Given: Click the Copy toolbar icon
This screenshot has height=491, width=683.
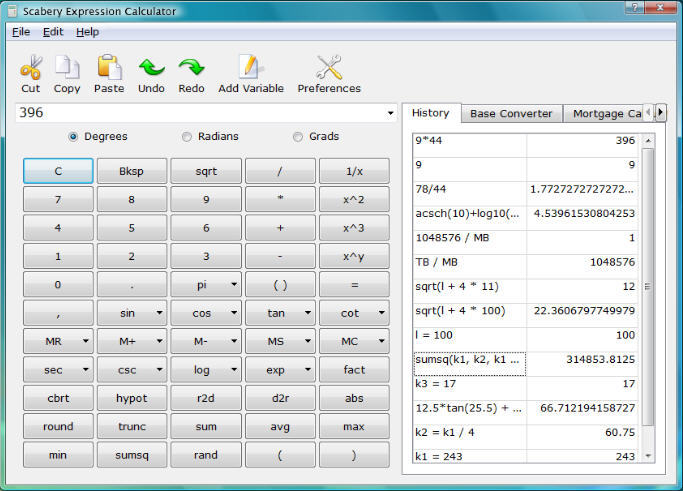Looking at the screenshot, I should pyautogui.click(x=67, y=68).
